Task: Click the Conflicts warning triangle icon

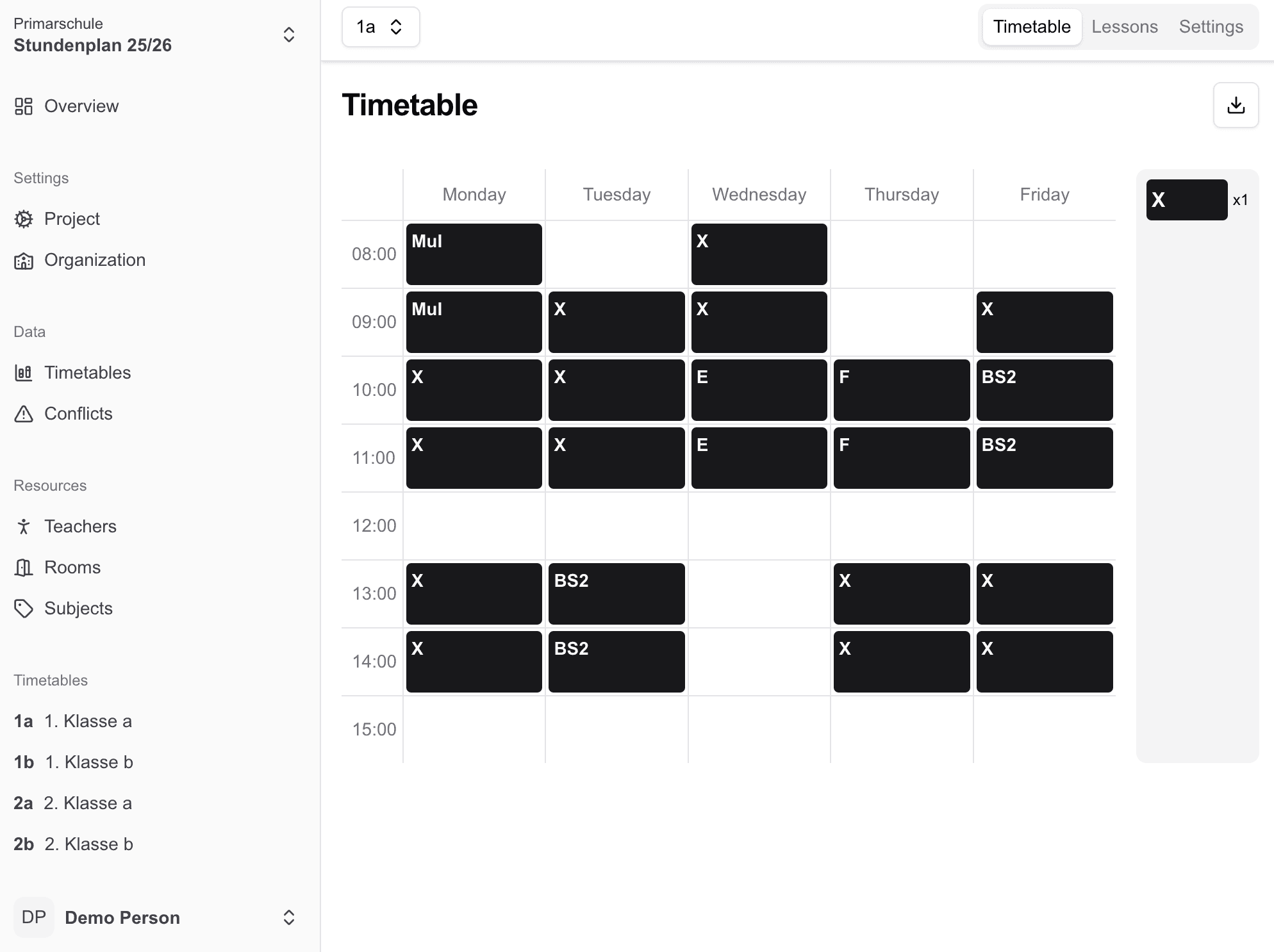Action: (x=24, y=414)
